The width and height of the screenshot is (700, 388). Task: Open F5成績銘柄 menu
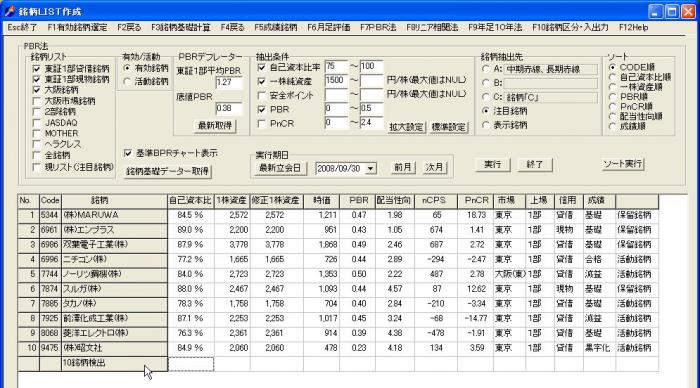pos(275,28)
